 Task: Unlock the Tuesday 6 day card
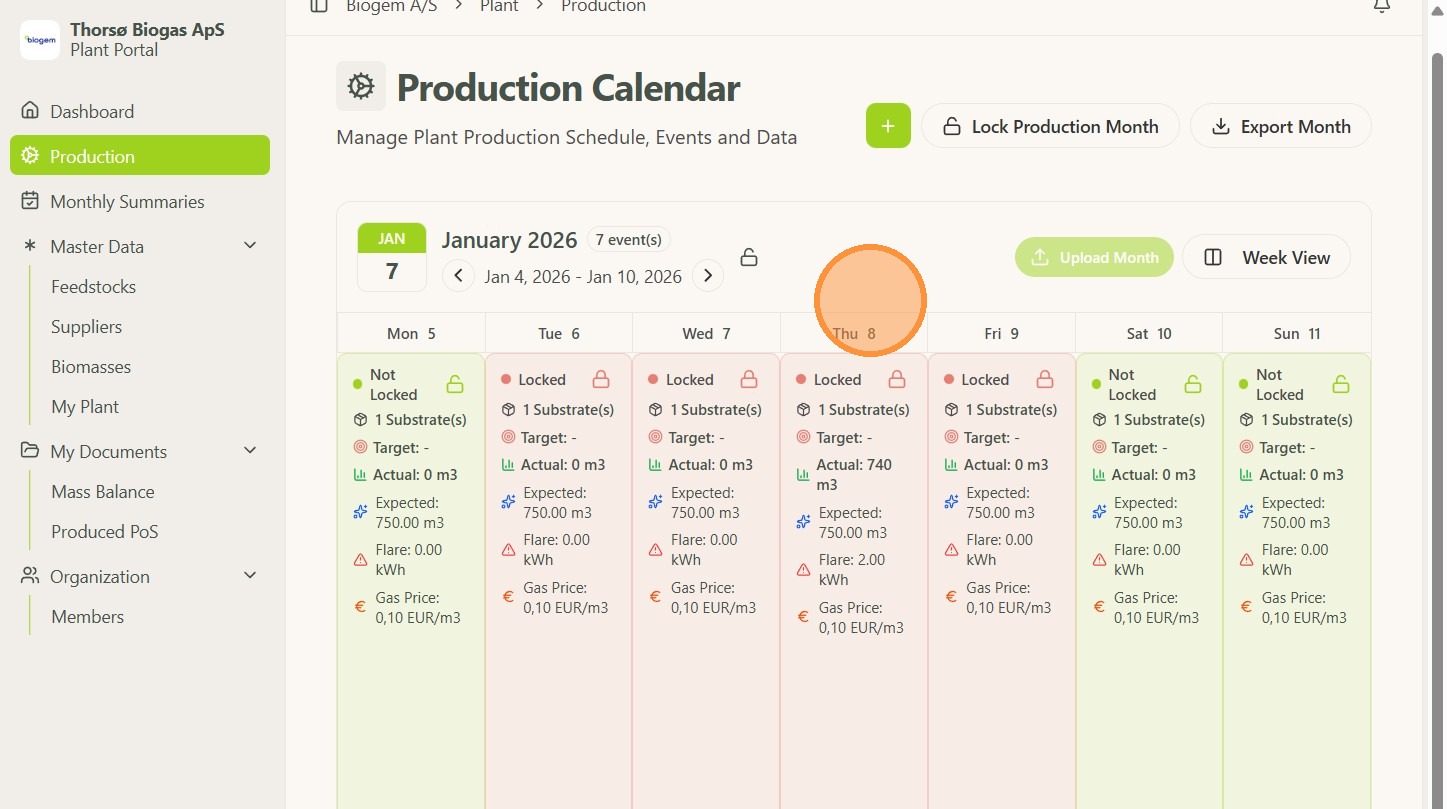[x=601, y=379]
